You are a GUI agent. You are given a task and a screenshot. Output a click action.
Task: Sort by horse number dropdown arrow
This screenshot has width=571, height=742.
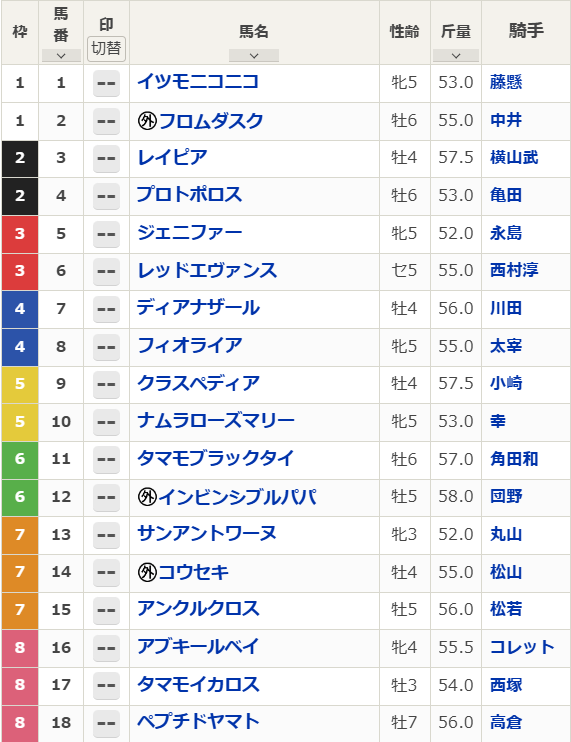click(61, 56)
